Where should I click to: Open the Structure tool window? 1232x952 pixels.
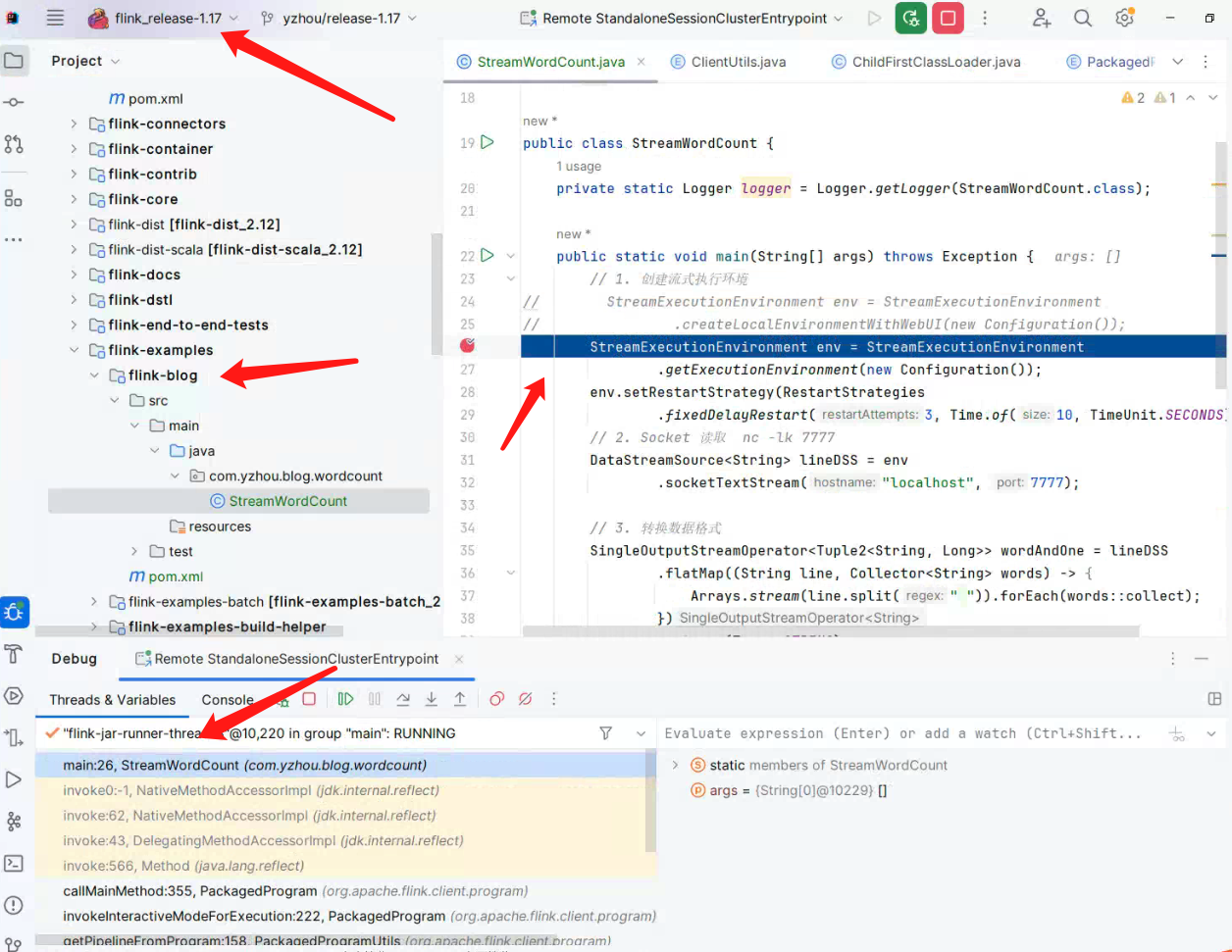14,198
